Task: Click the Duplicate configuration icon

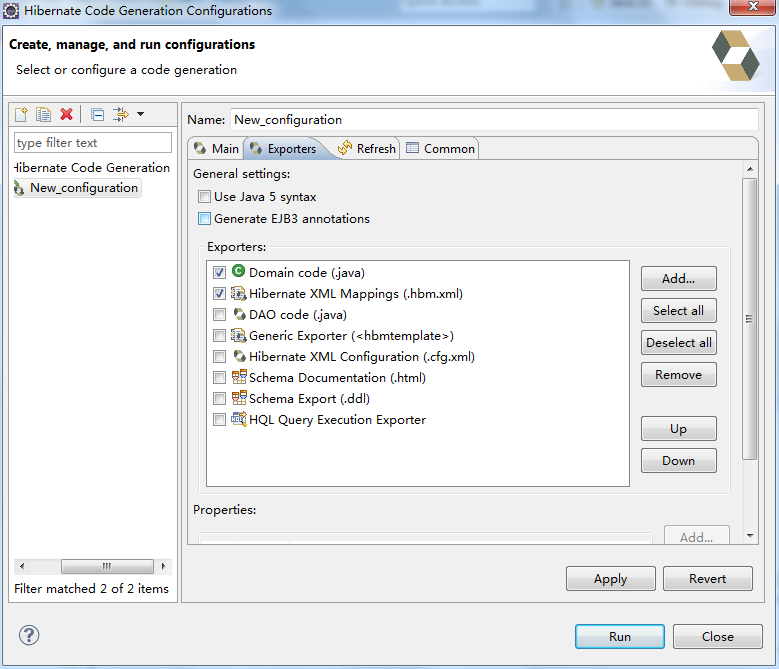Action: pyautogui.click(x=43, y=115)
